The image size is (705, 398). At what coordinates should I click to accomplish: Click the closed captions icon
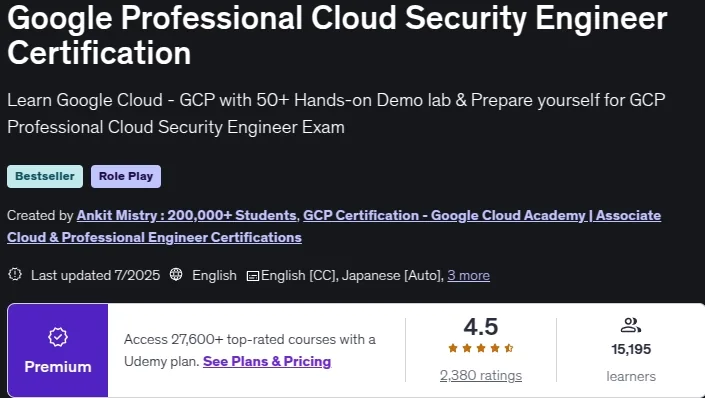click(253, 276)
